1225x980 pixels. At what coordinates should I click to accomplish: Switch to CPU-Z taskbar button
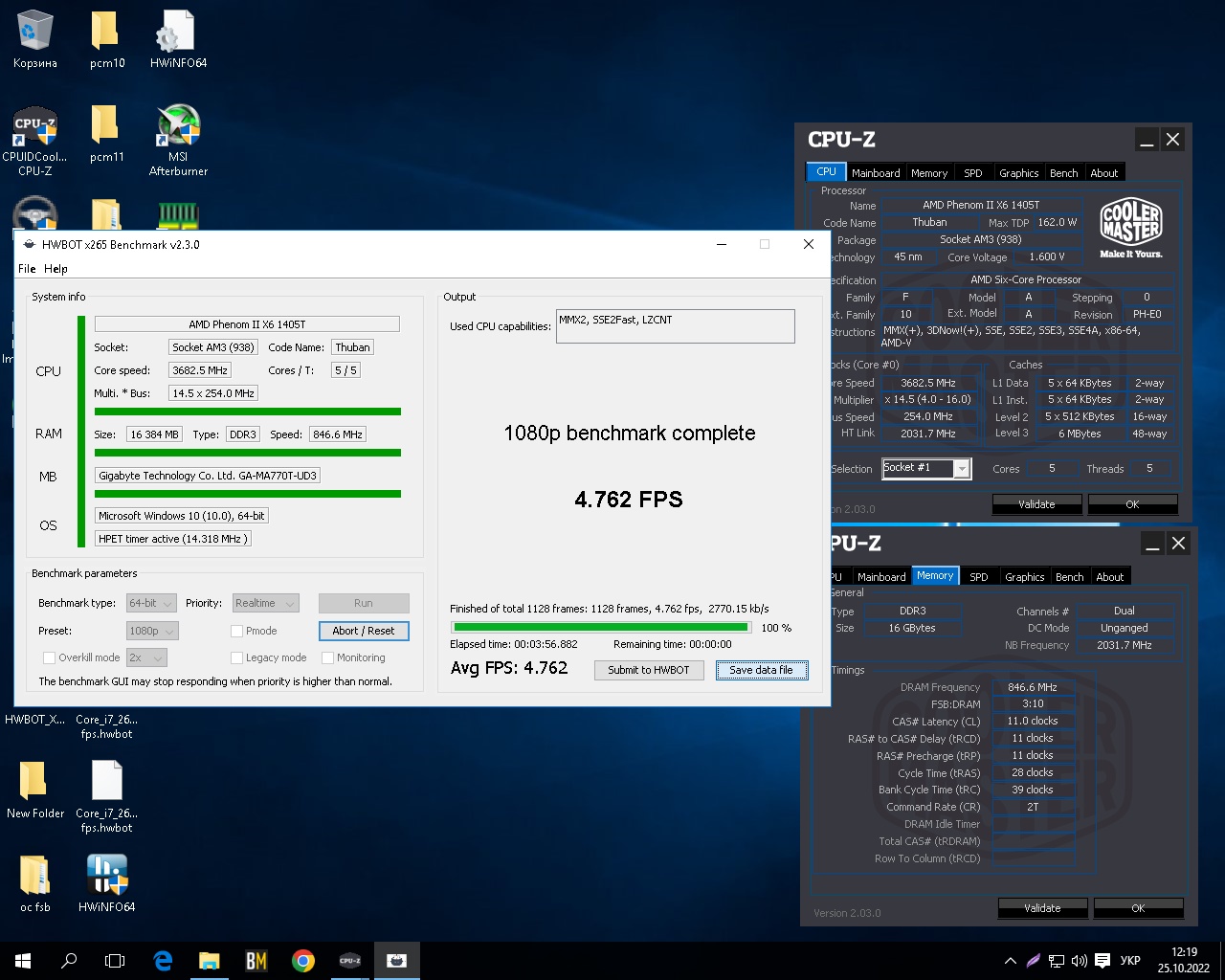point(349,961)
